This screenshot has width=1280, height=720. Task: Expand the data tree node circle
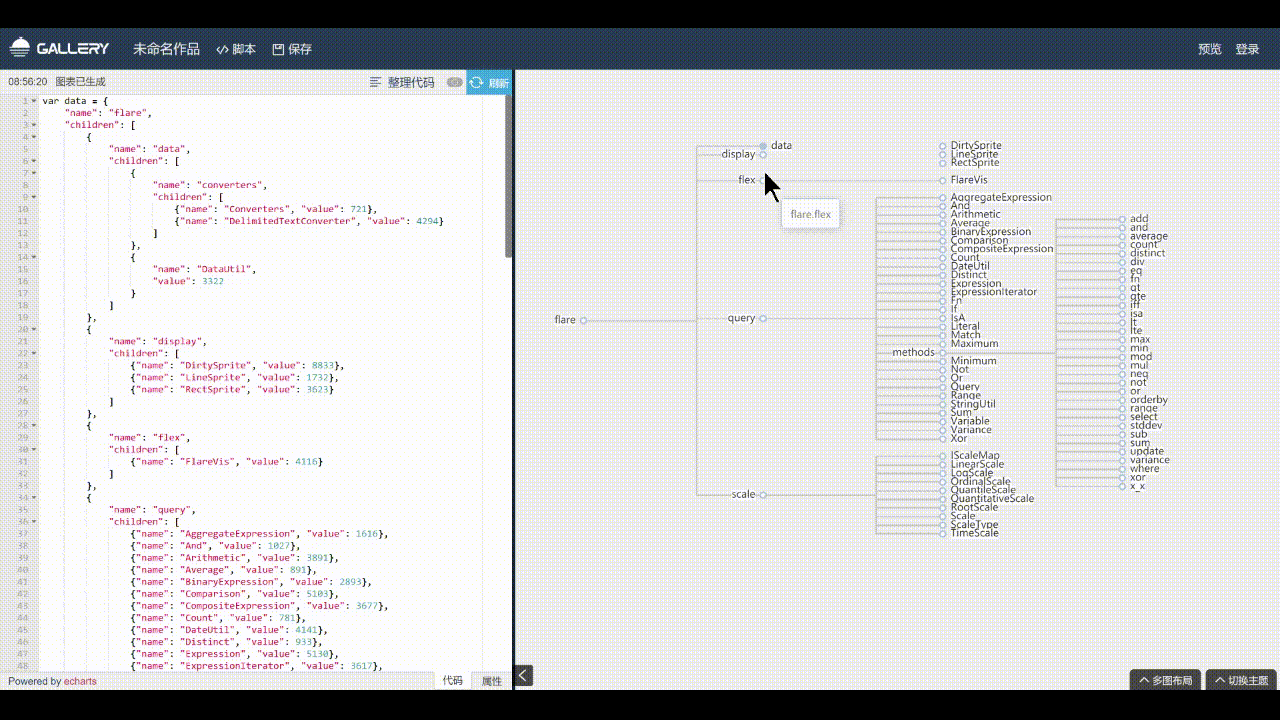[763, 146]
